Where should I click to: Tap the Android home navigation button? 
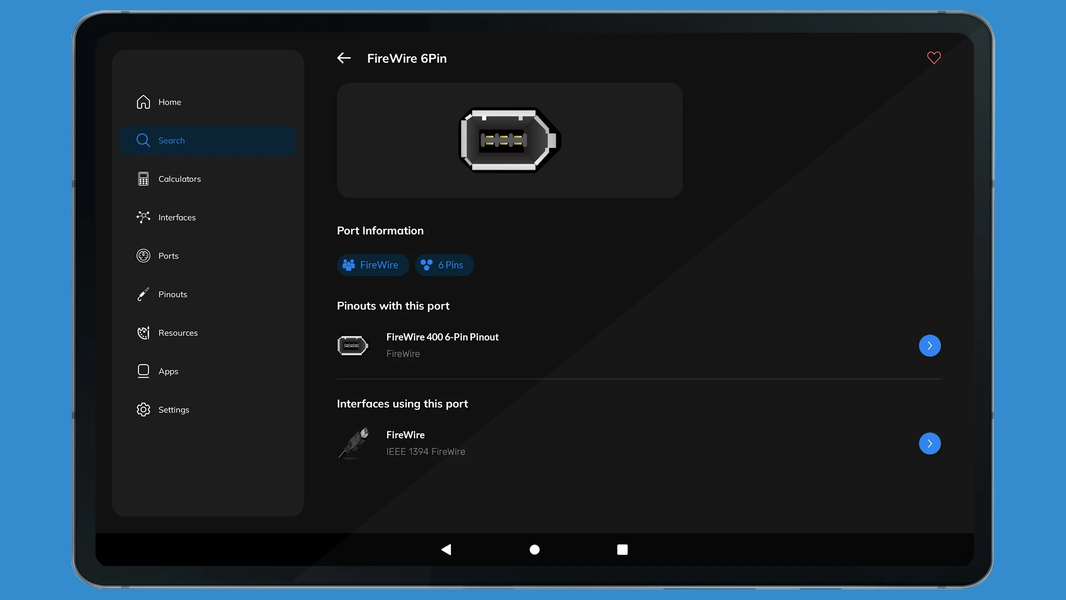click(x=534, y=549)
